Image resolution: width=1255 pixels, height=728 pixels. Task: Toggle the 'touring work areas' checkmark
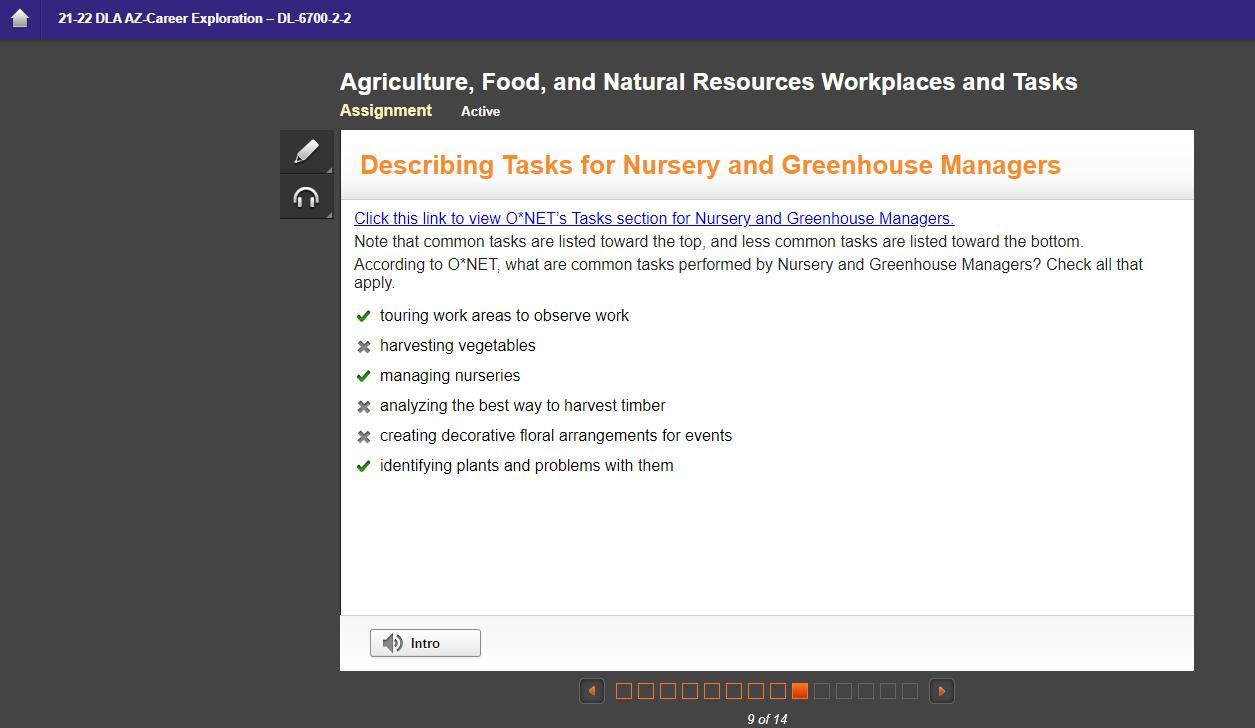pyautogui.click(x=364, y=316)
